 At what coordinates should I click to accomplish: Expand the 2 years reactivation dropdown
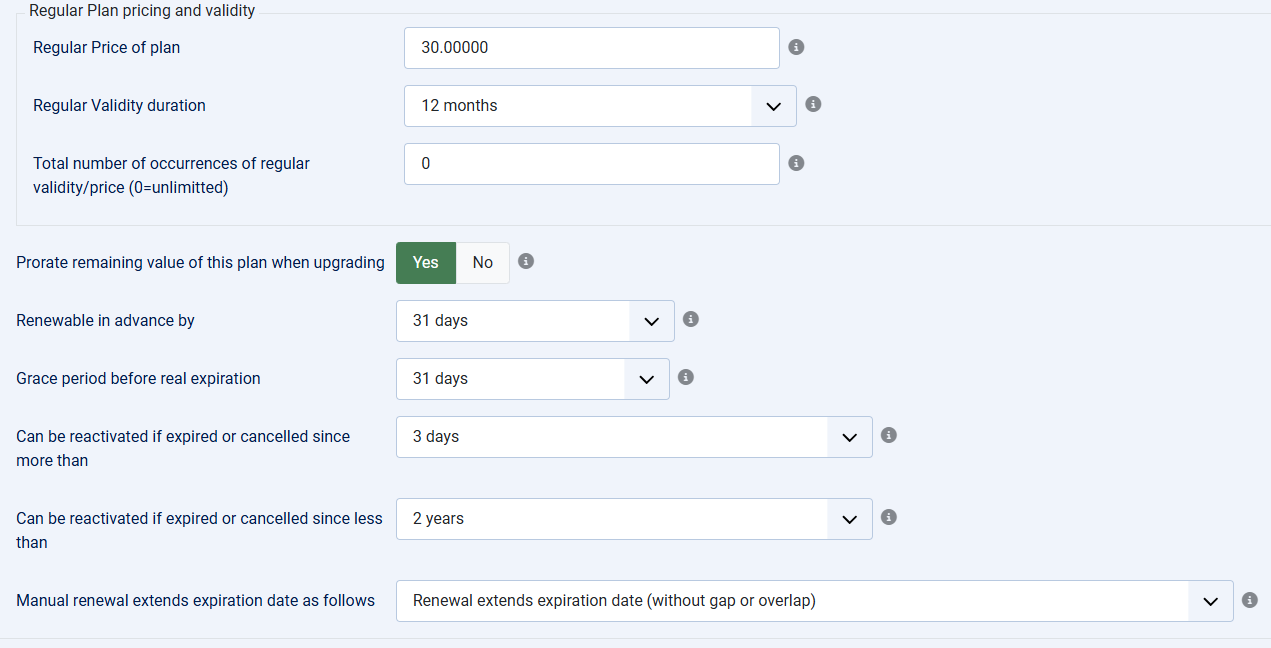click(634, 519)
